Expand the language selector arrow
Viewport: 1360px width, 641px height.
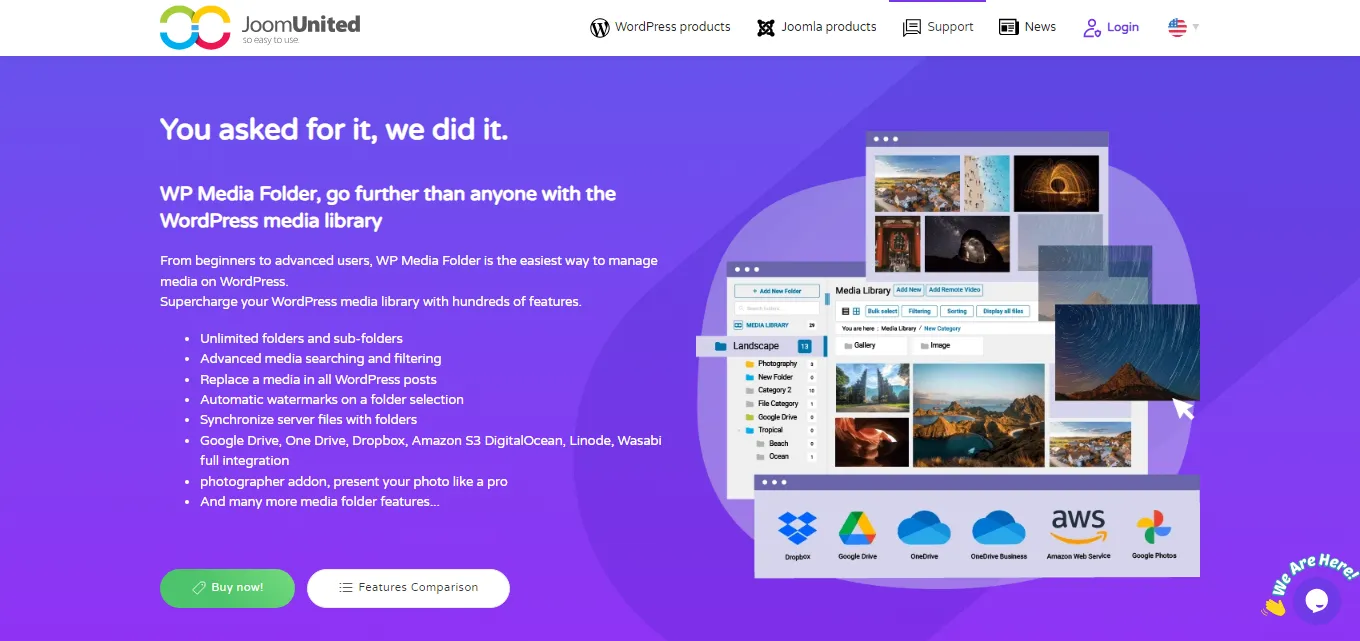[1196, 27]
